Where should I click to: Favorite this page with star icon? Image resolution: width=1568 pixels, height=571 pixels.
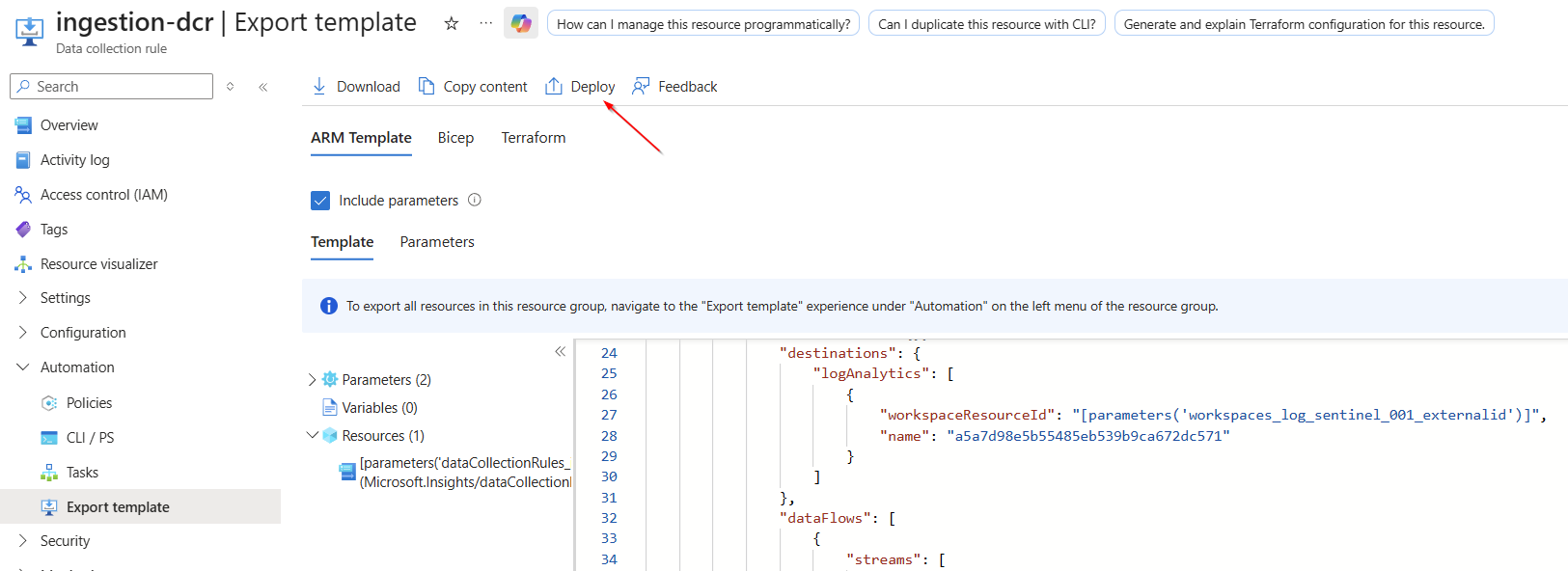pyautogui.click(x=452, y=23)
